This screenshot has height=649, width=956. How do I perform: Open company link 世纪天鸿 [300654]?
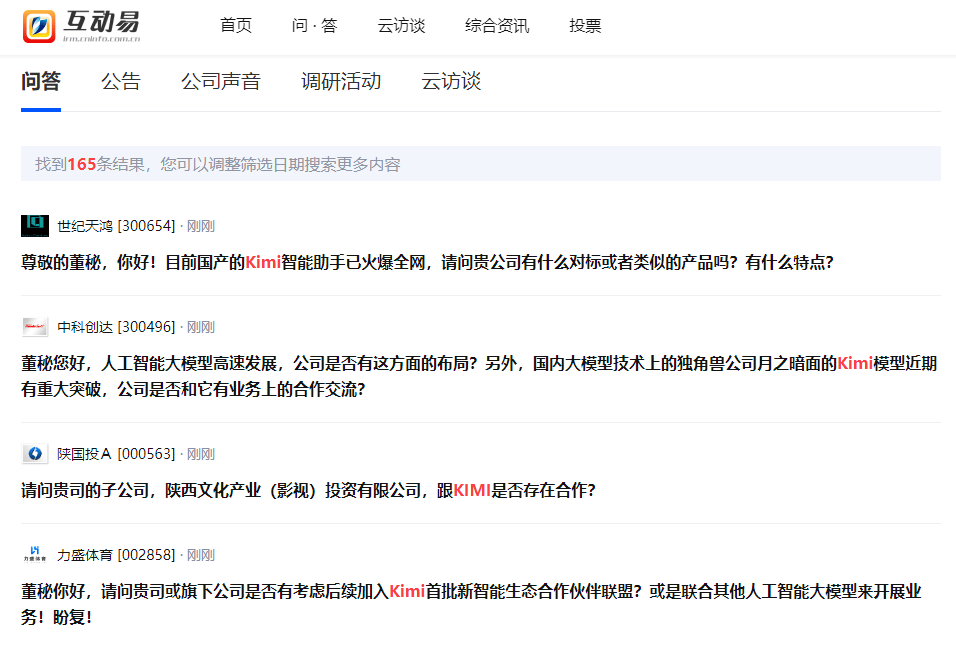pos(116,226)
